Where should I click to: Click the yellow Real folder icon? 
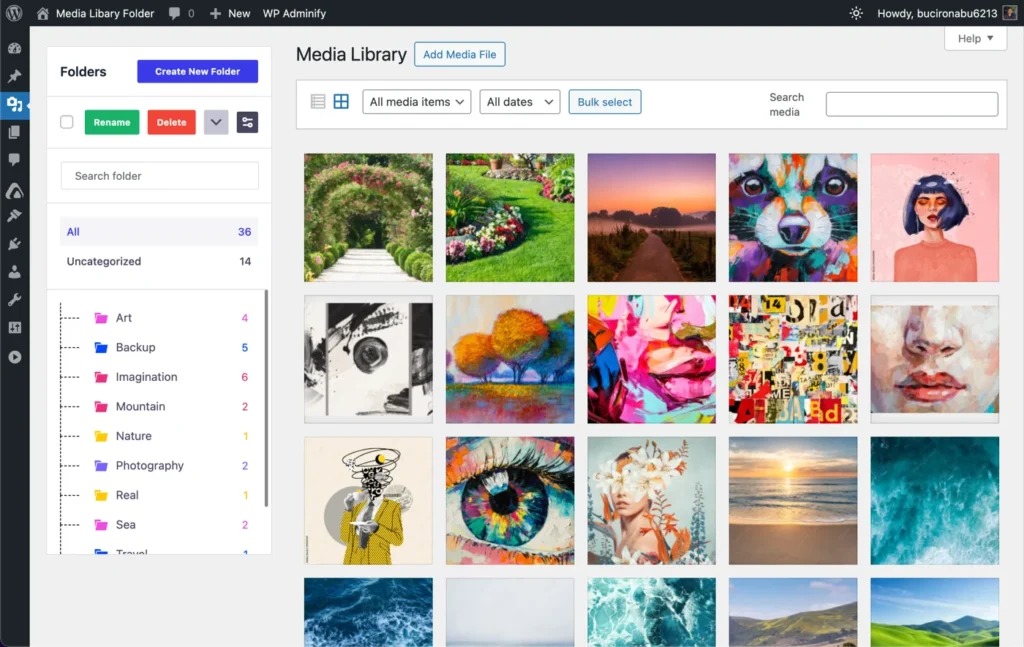(101, 495)
